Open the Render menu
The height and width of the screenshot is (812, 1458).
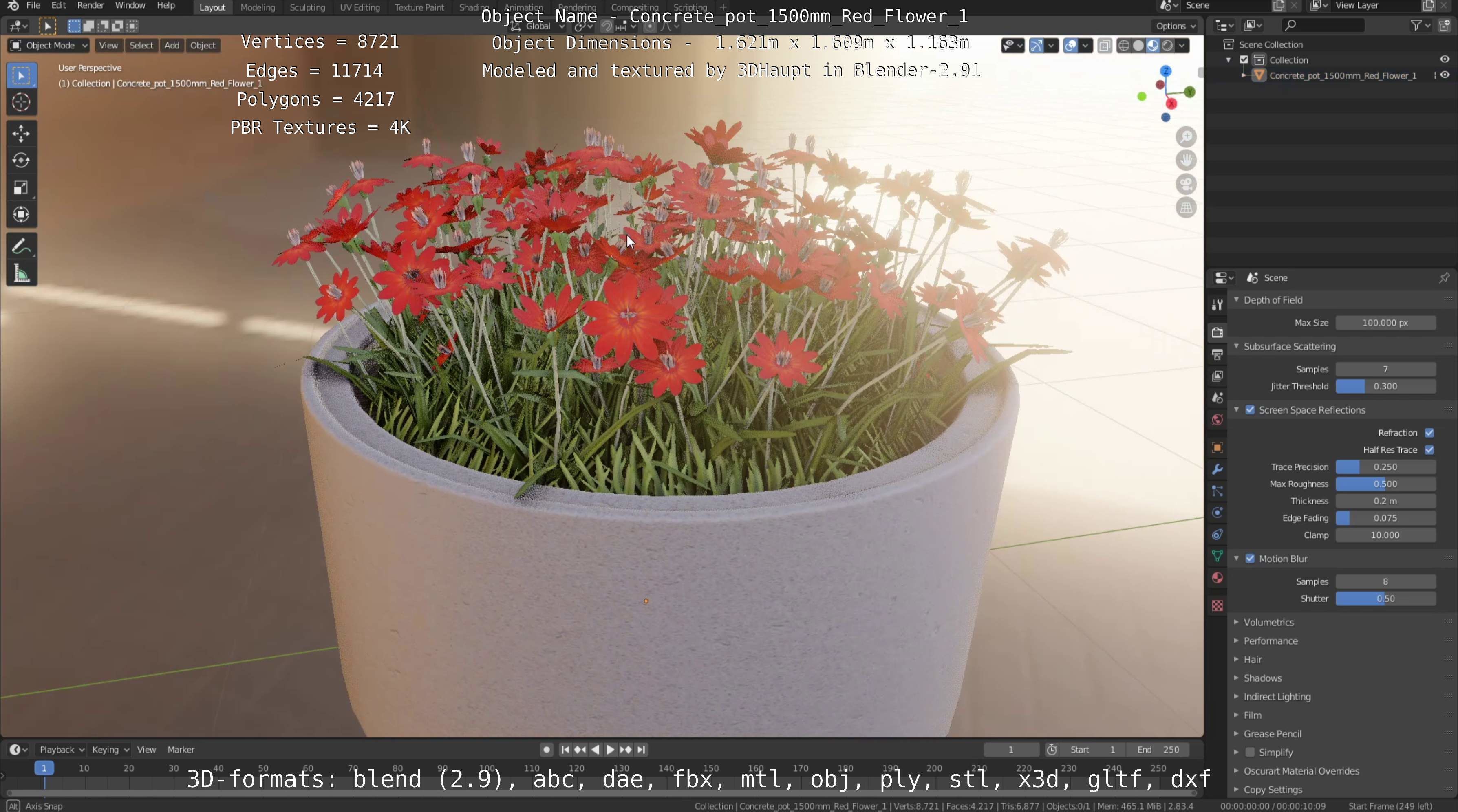(90, 6)
